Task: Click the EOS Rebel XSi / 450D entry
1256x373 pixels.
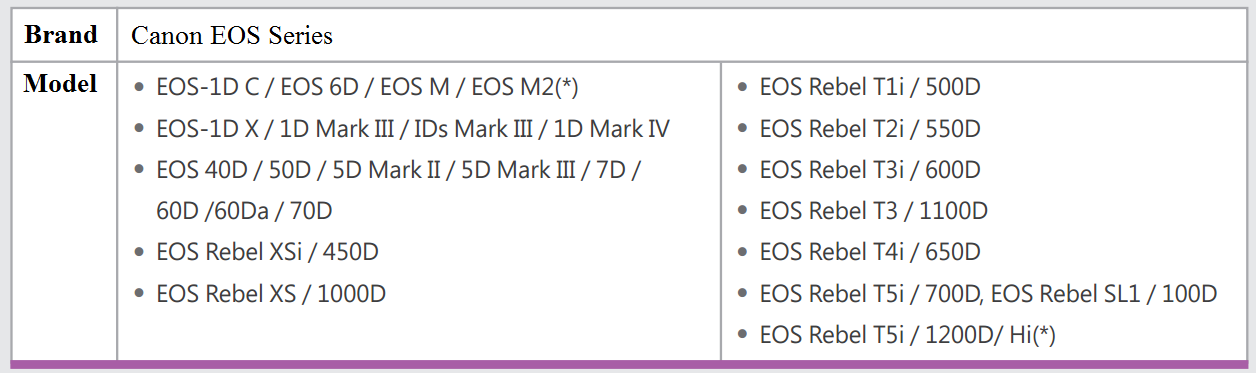Action: click(x=267, y=253)
